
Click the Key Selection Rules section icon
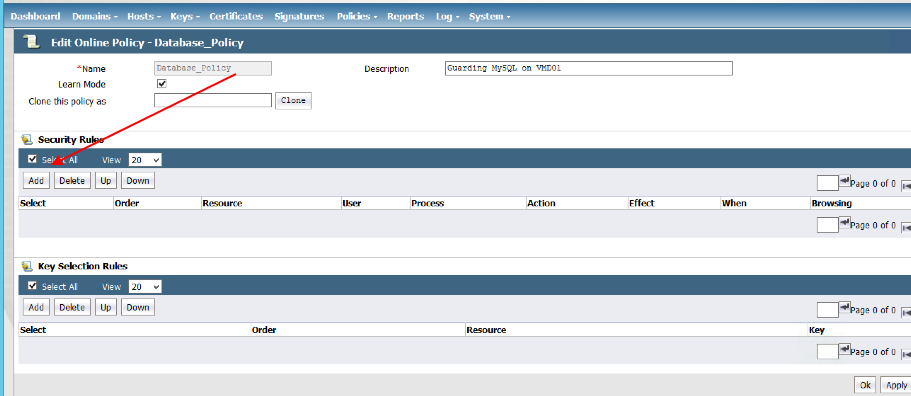click(26, 267)
